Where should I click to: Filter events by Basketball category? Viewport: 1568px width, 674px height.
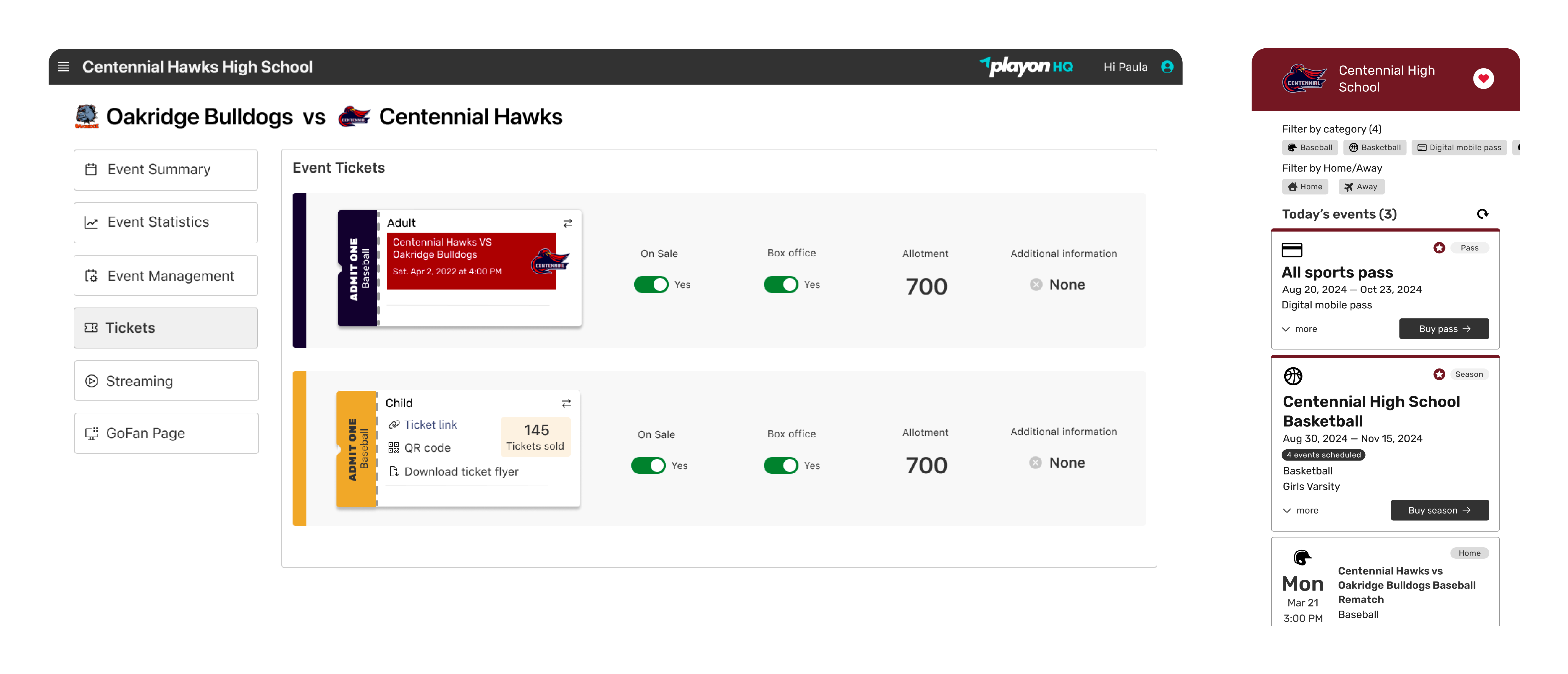tap(1374, 147)
